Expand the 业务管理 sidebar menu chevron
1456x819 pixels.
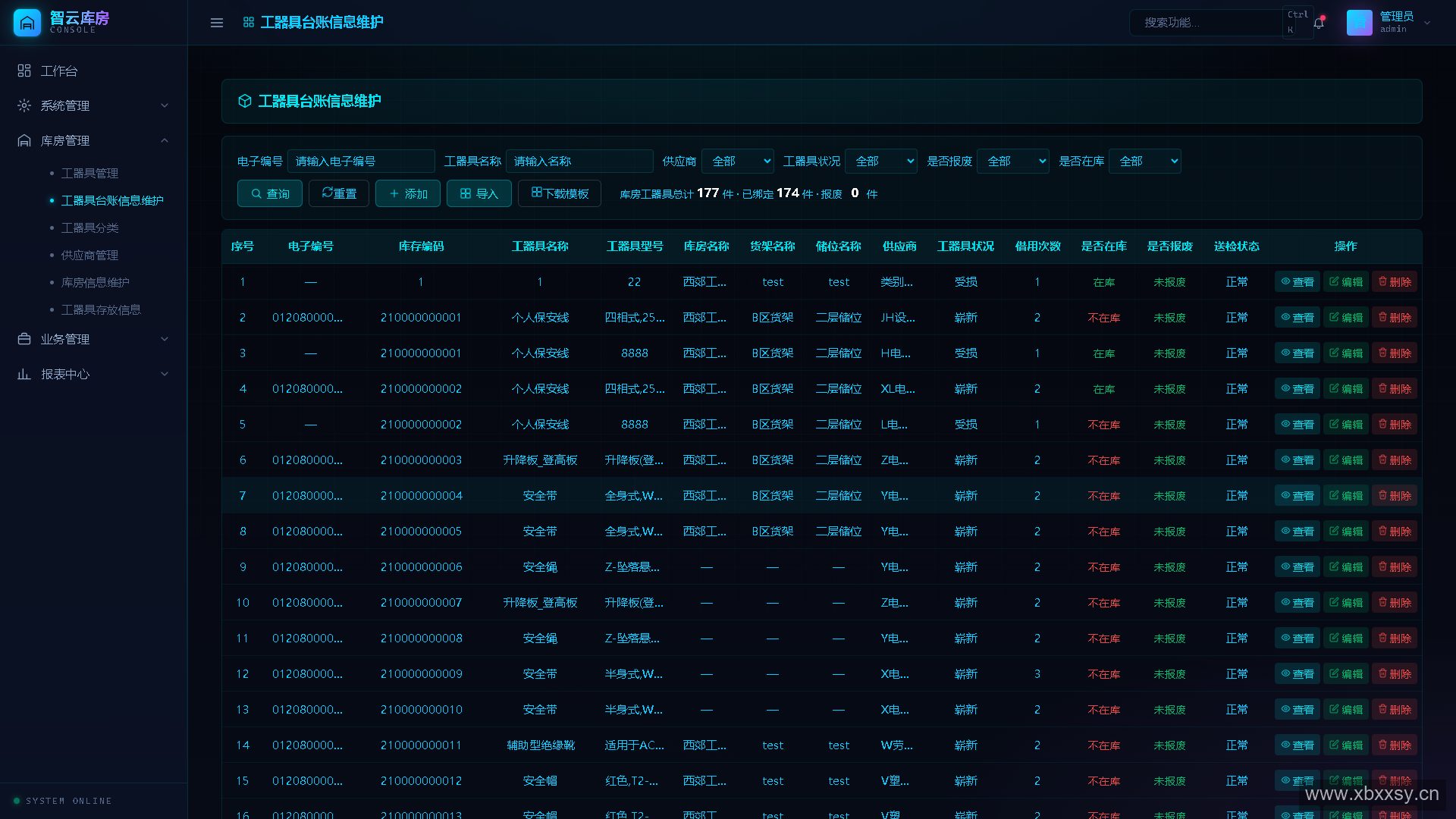[165, 339]
